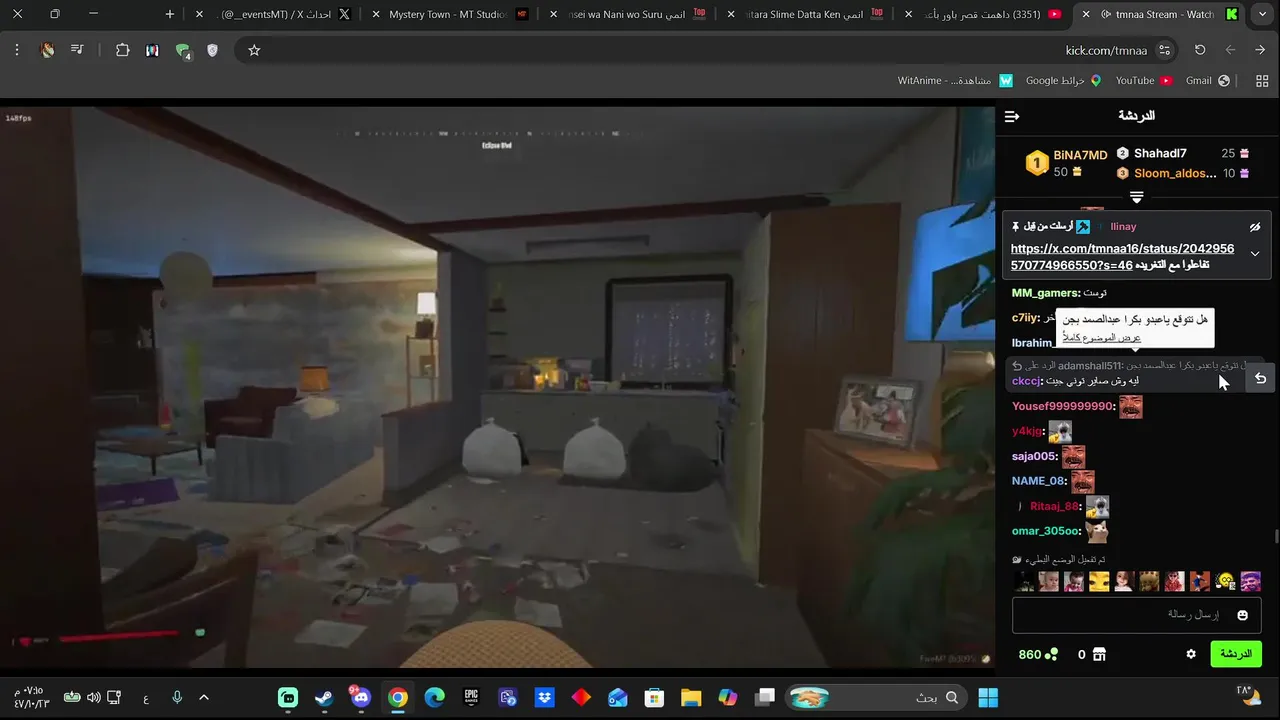Collapse the chat panel using the arrow icon

tap(1012, 117)
